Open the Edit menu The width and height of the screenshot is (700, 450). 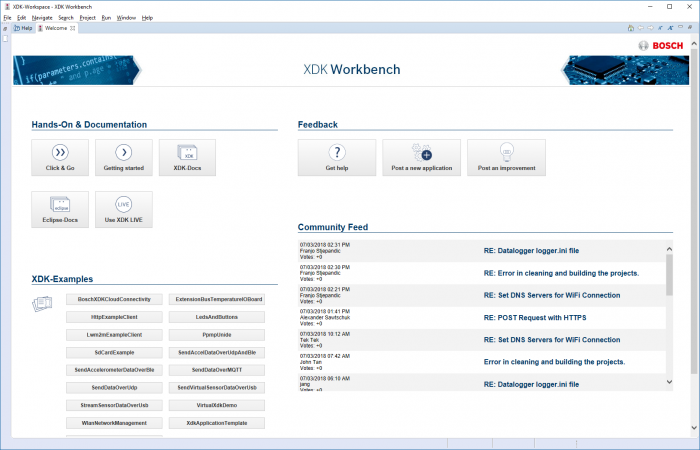(x=21, y=18)
